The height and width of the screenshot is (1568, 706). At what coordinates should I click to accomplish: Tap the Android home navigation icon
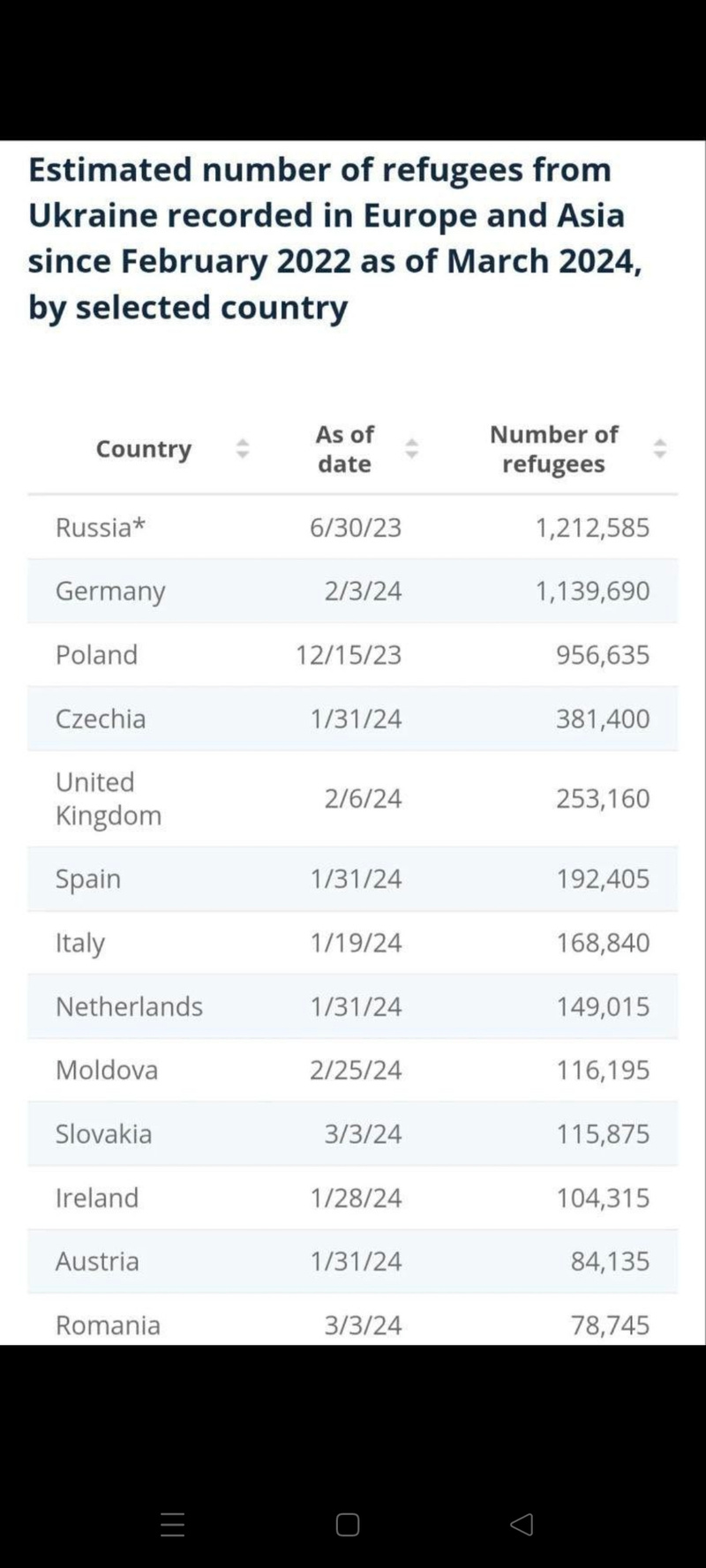tap(348, 1525)
